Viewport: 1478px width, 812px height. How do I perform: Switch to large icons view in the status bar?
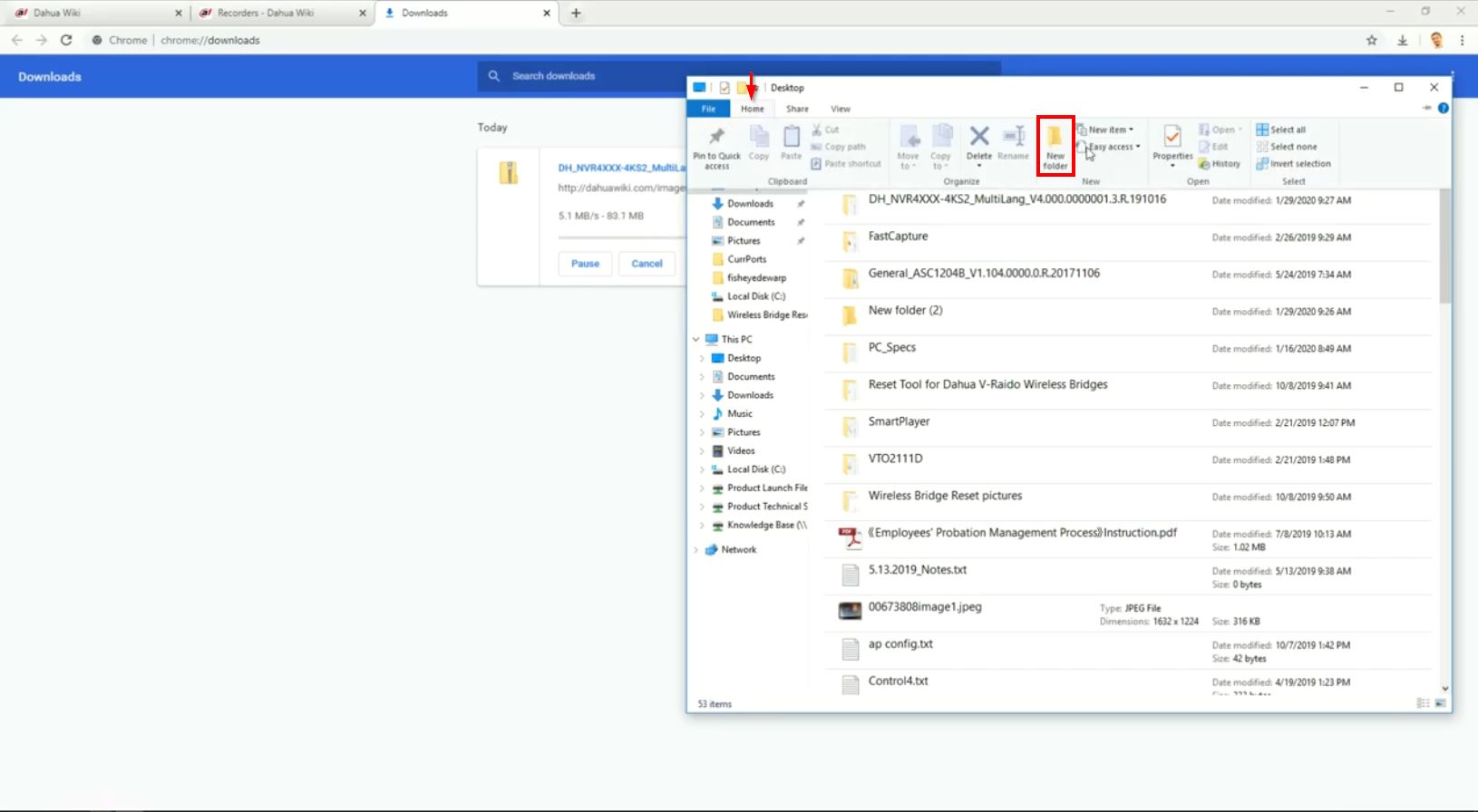1440,703
